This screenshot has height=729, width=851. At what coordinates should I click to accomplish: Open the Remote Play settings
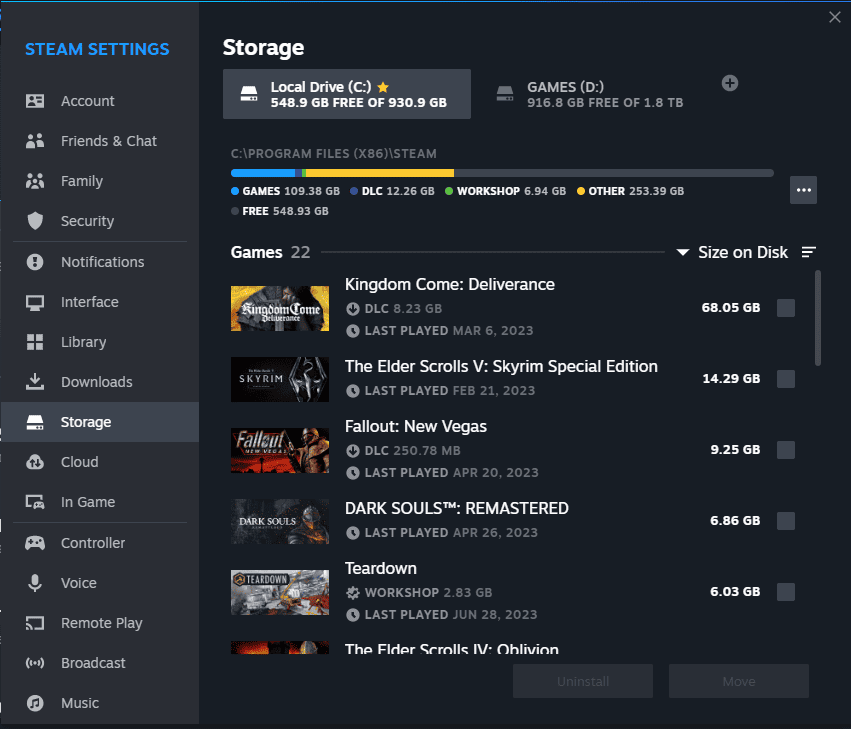point(100,623)
